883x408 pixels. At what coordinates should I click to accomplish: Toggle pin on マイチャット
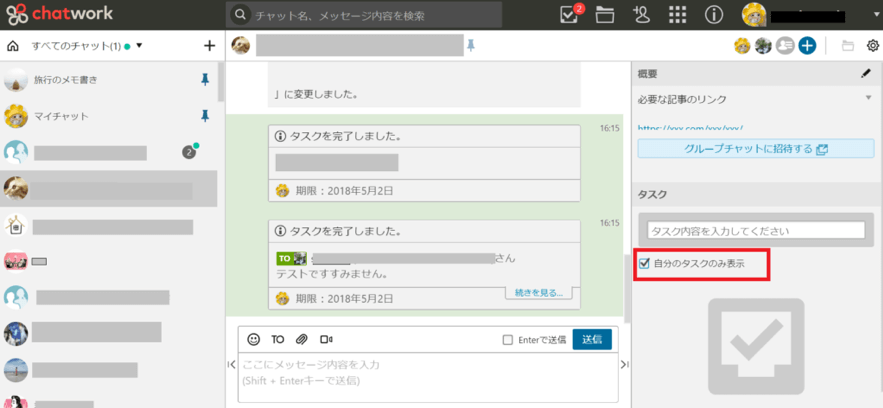click(206, 116)
